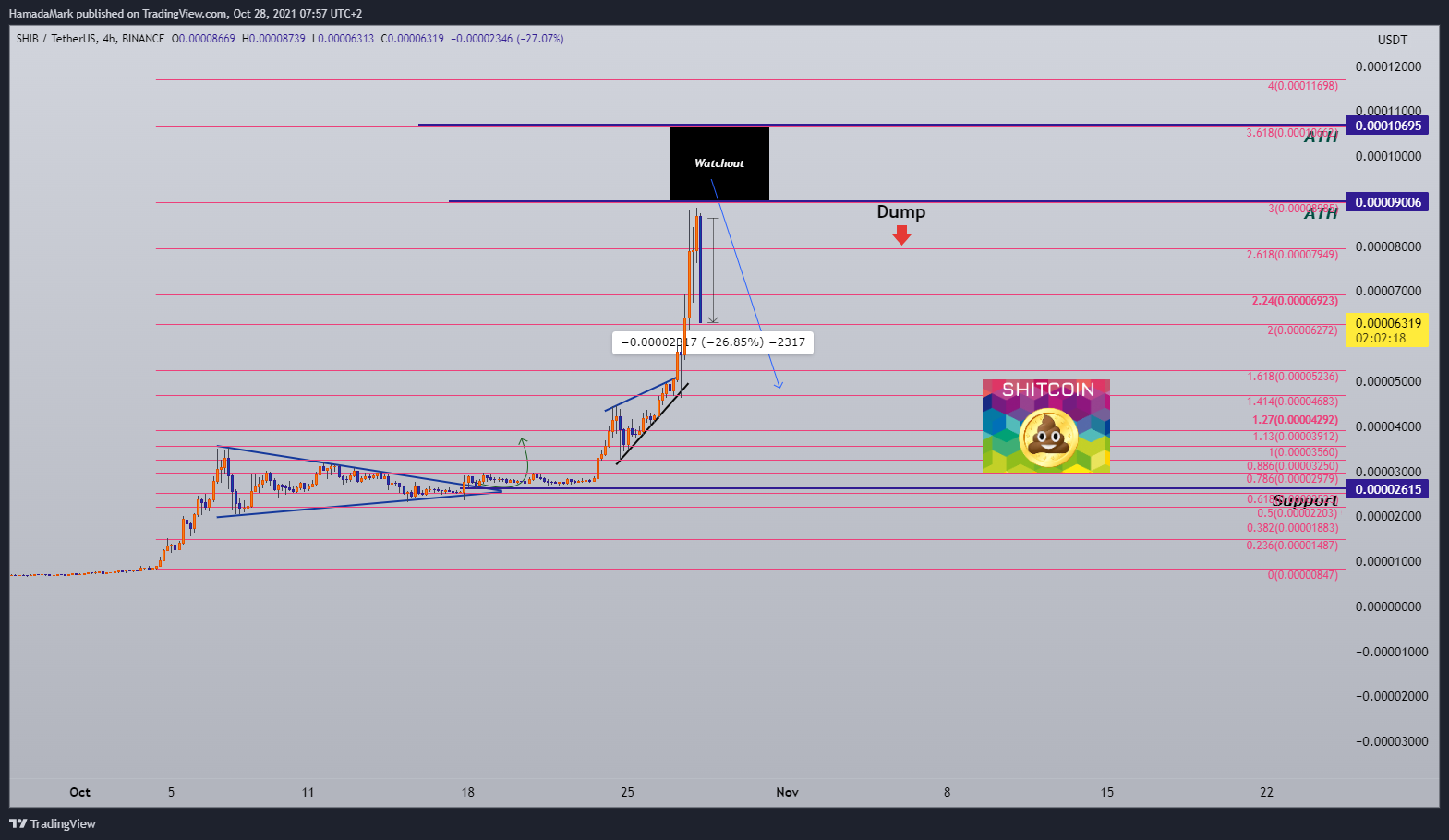Click the change value (−27.07%)
This screenshot has height=840, width=1449.
pos(540,39)
